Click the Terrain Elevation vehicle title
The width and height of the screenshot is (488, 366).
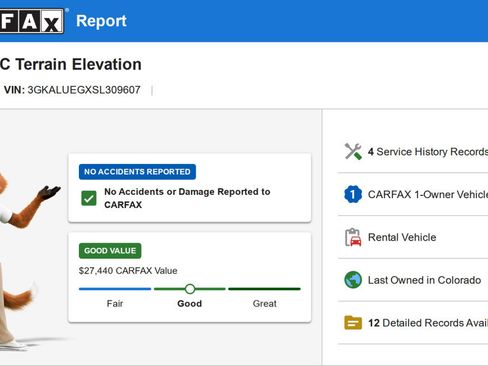pos(71,64)
